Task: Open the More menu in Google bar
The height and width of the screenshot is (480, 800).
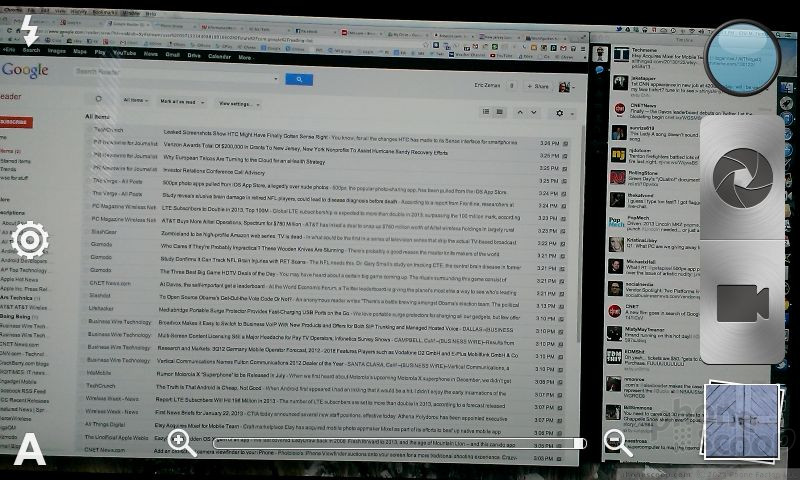Action: coord(245,57)
